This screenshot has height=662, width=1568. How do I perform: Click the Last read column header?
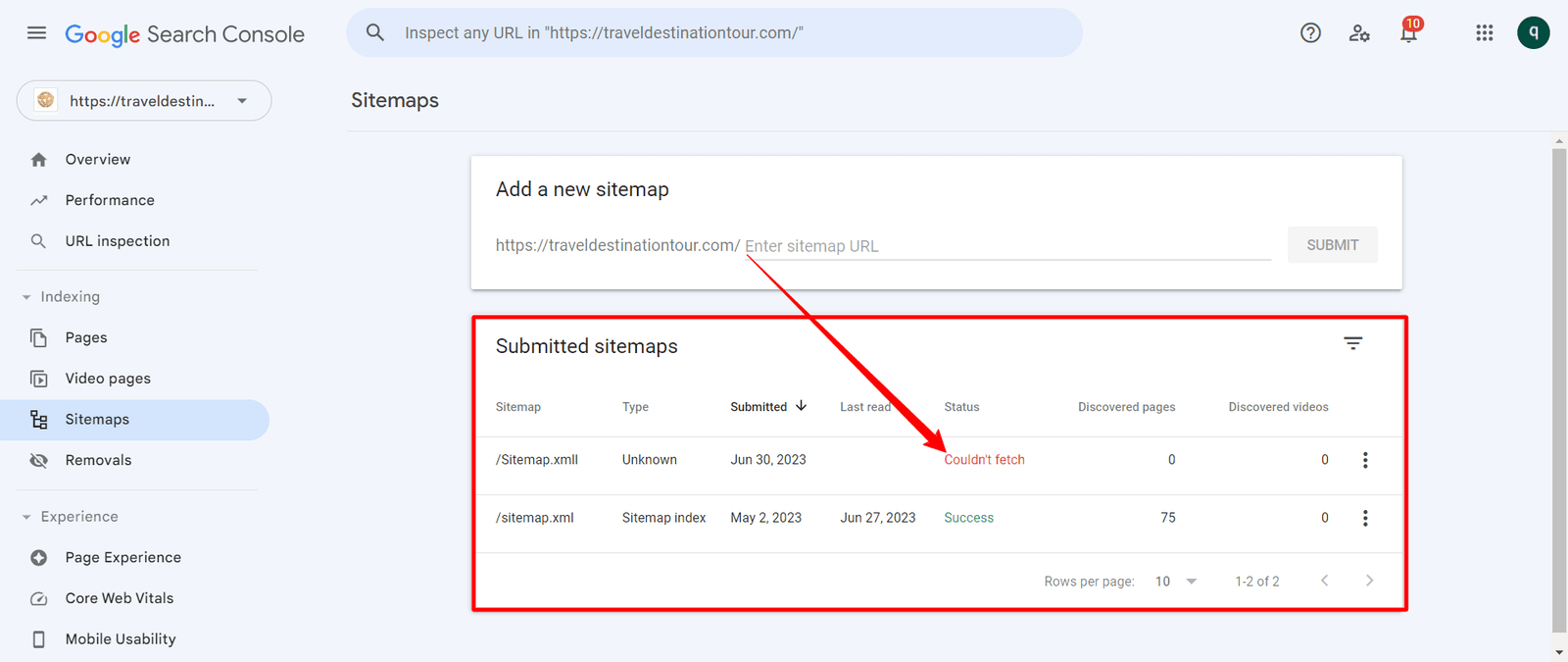(x=865, y=406)
